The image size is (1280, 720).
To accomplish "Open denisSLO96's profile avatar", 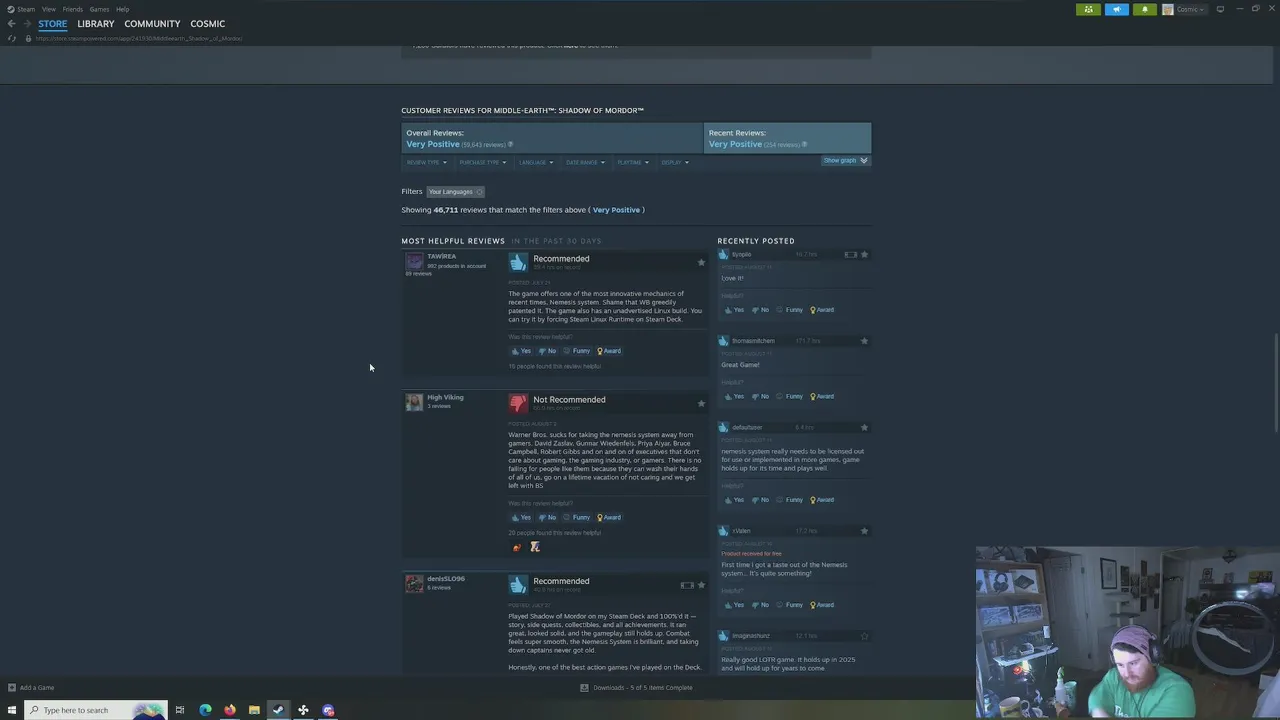I will click(414, 584).
